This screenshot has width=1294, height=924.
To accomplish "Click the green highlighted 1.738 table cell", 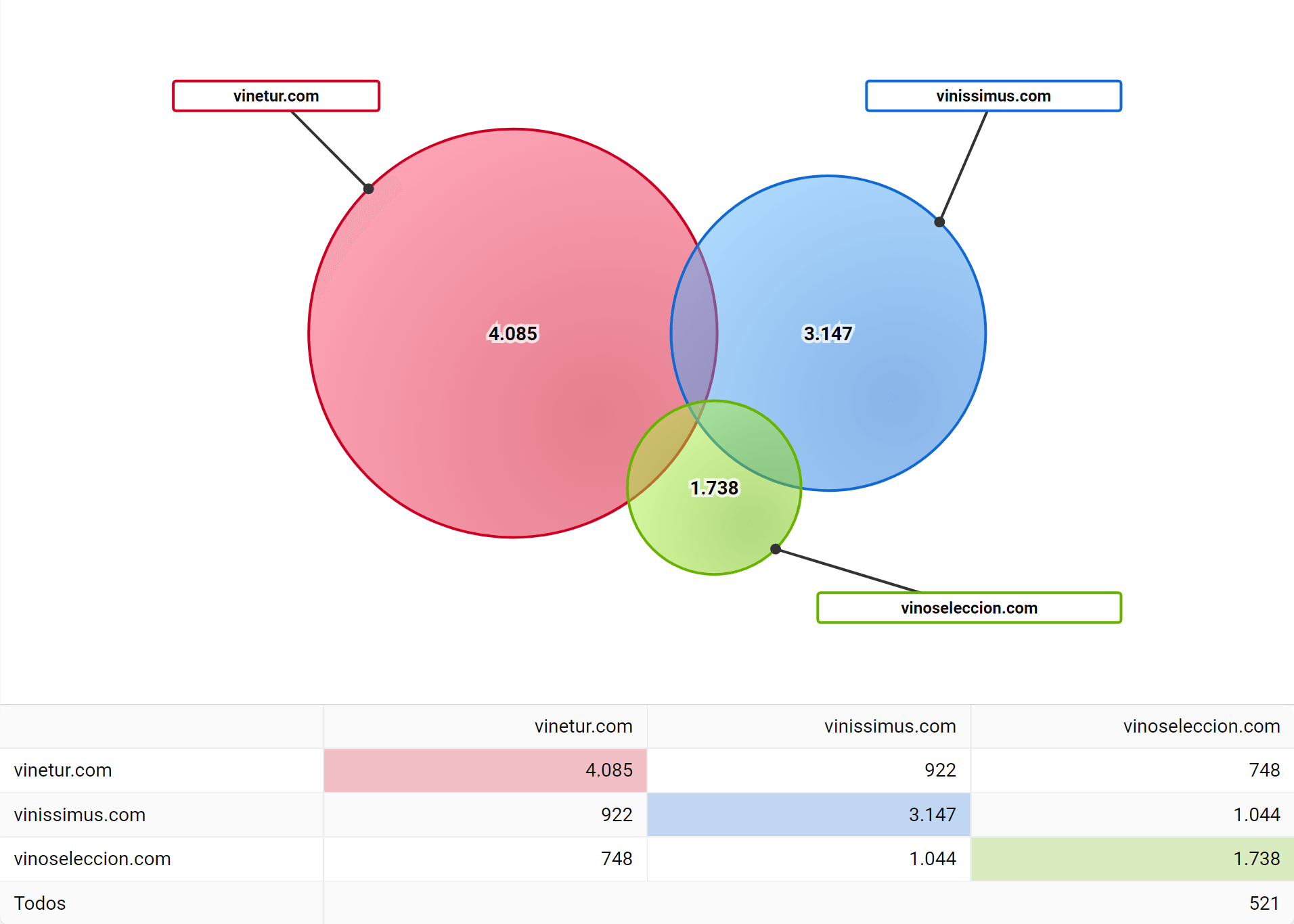I will pyautogui.click(x=1132, y=858).
